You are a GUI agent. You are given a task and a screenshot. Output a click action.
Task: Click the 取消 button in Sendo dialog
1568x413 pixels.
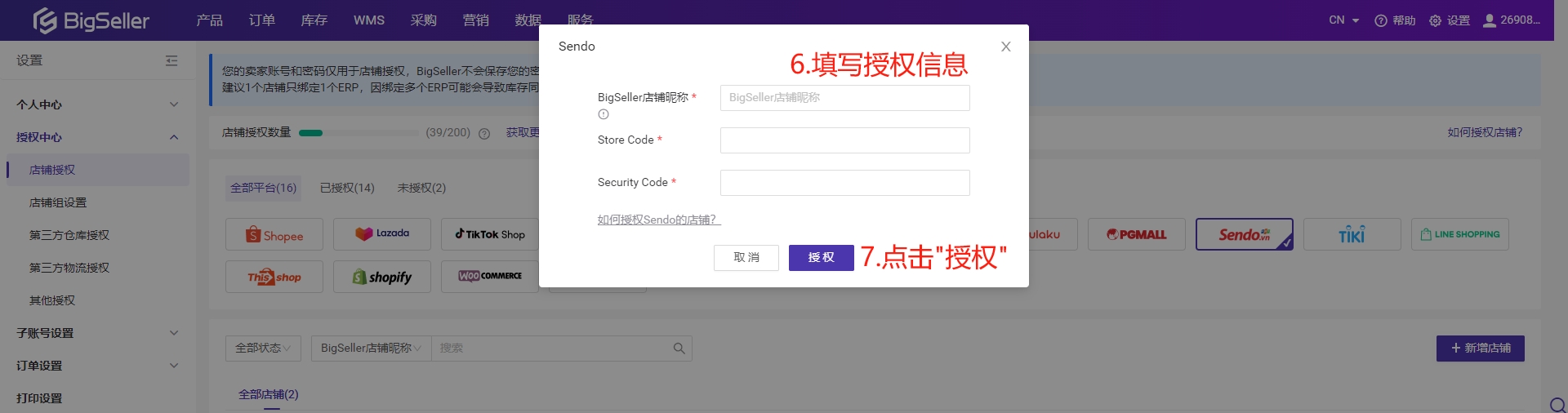[746, 258]
